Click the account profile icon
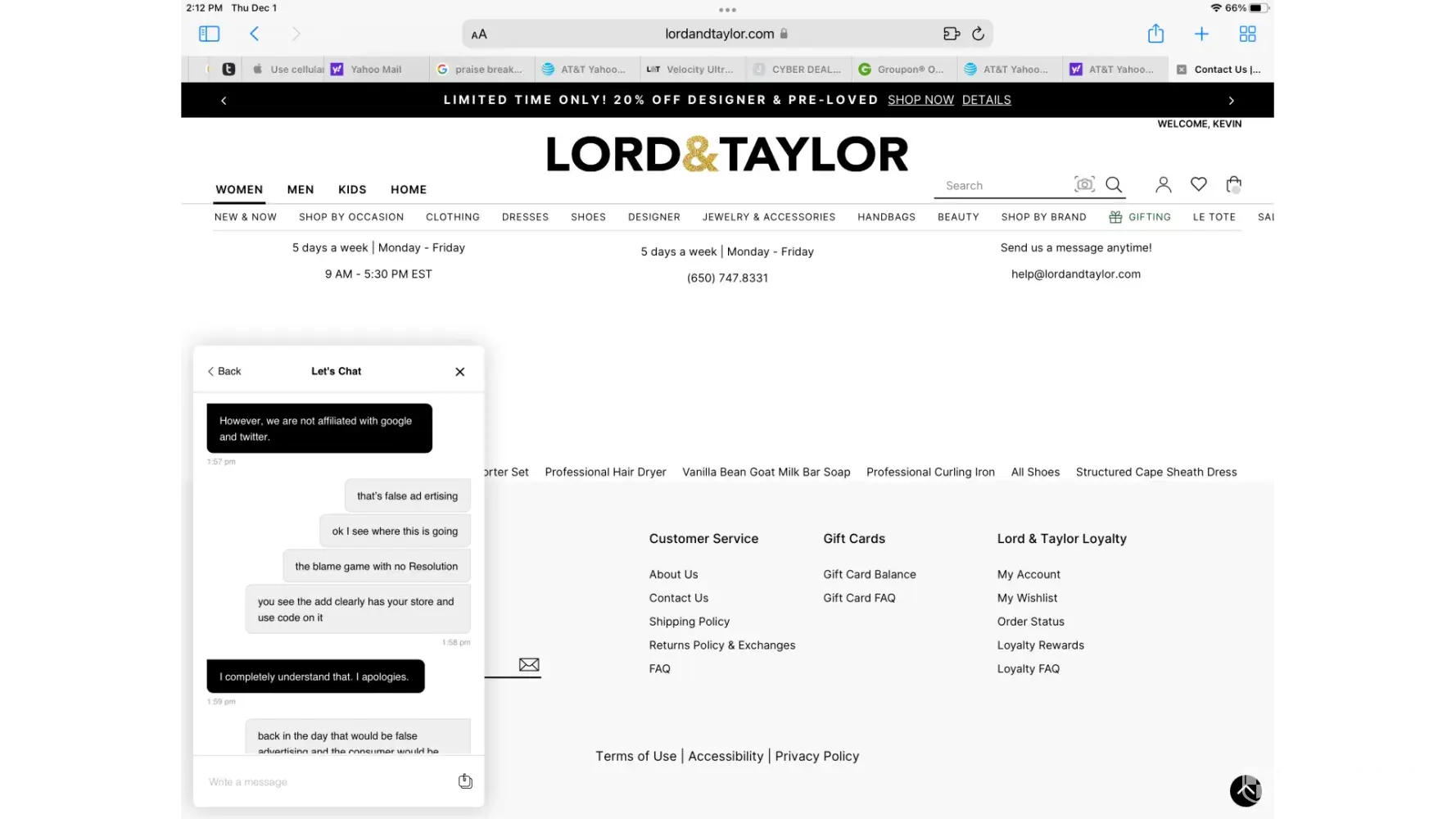The height and width of the screenshot is (819, 1456). [x=1163, y=184]
